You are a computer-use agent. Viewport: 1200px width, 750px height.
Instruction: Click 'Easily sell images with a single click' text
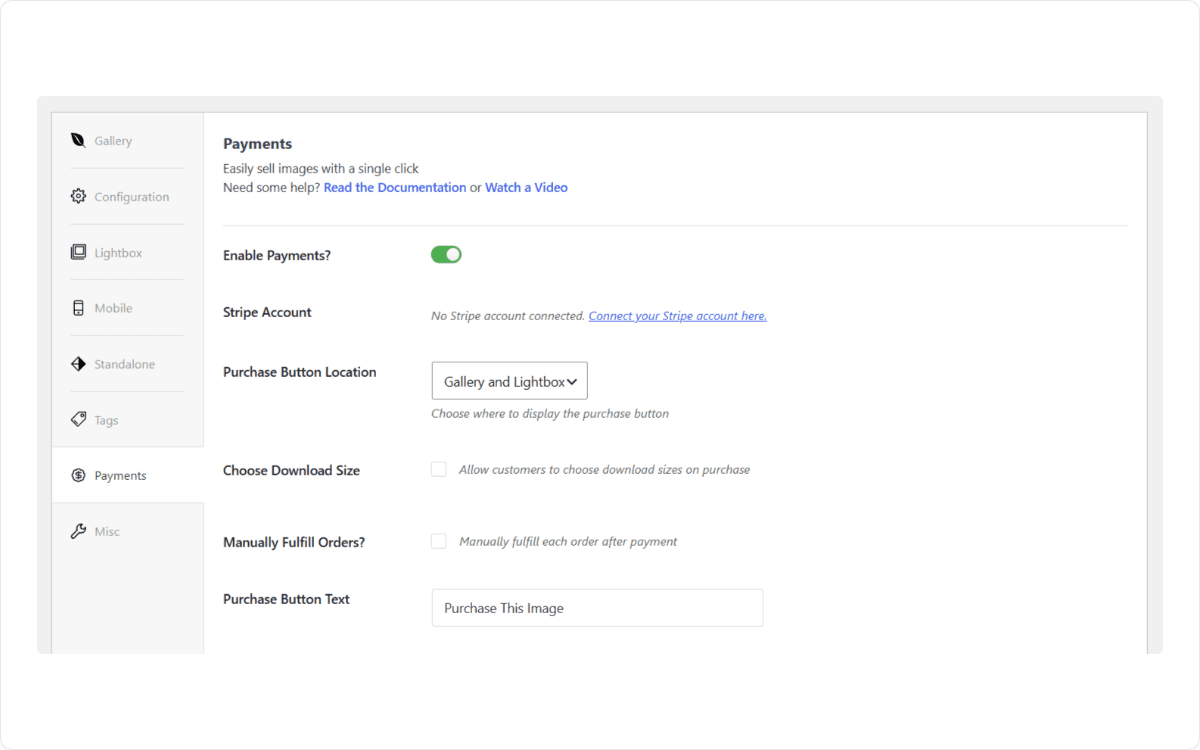(321, 168)
